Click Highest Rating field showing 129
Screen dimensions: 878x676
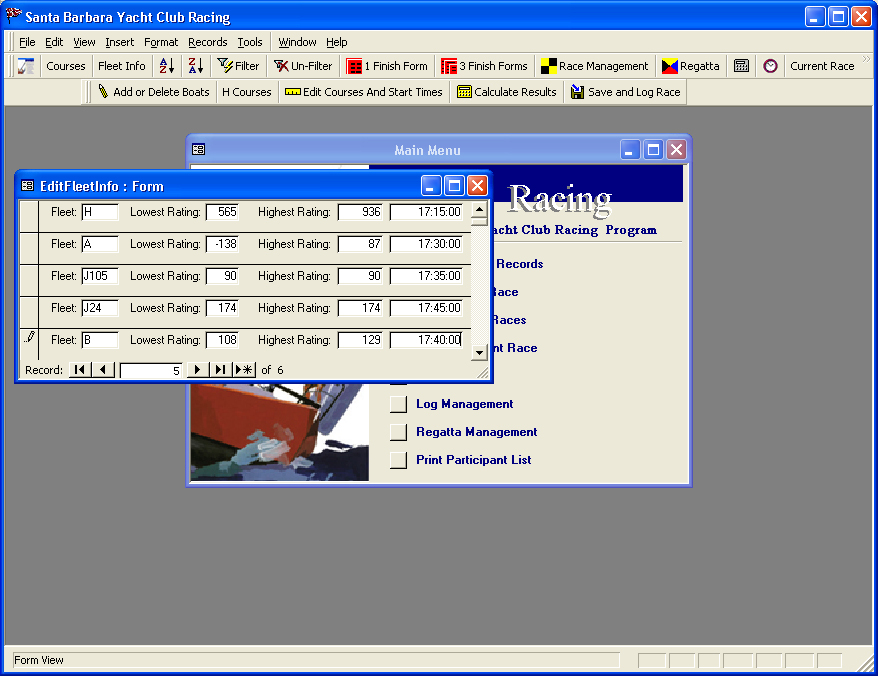pos(360,340)
